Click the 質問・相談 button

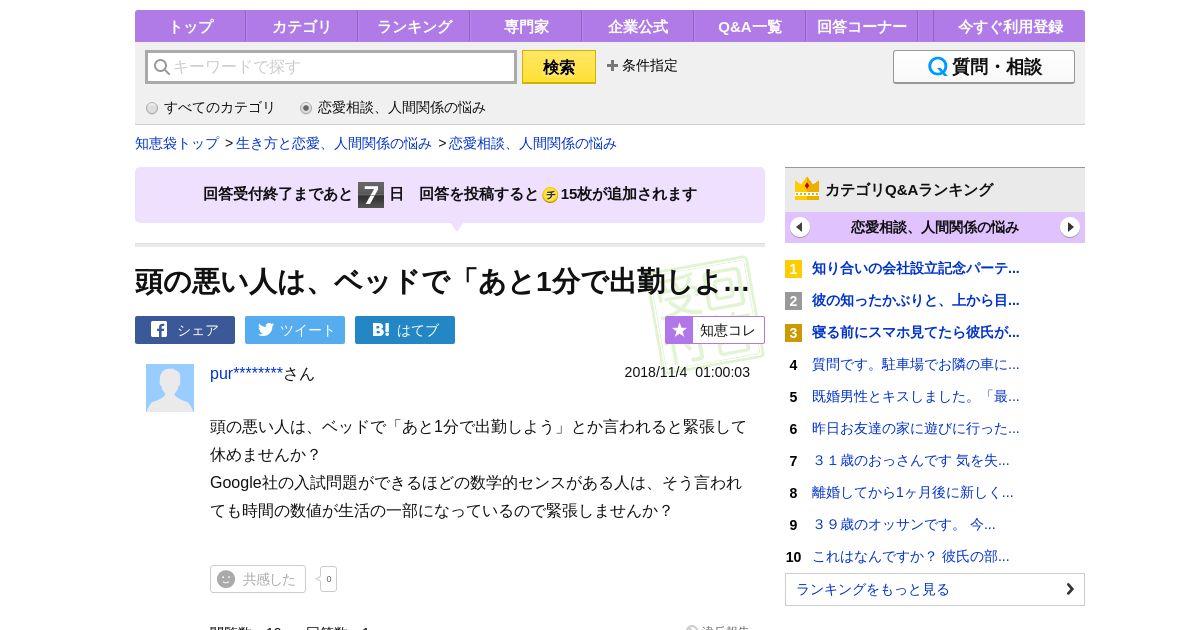pyautogui.click(x=983, y=67)
